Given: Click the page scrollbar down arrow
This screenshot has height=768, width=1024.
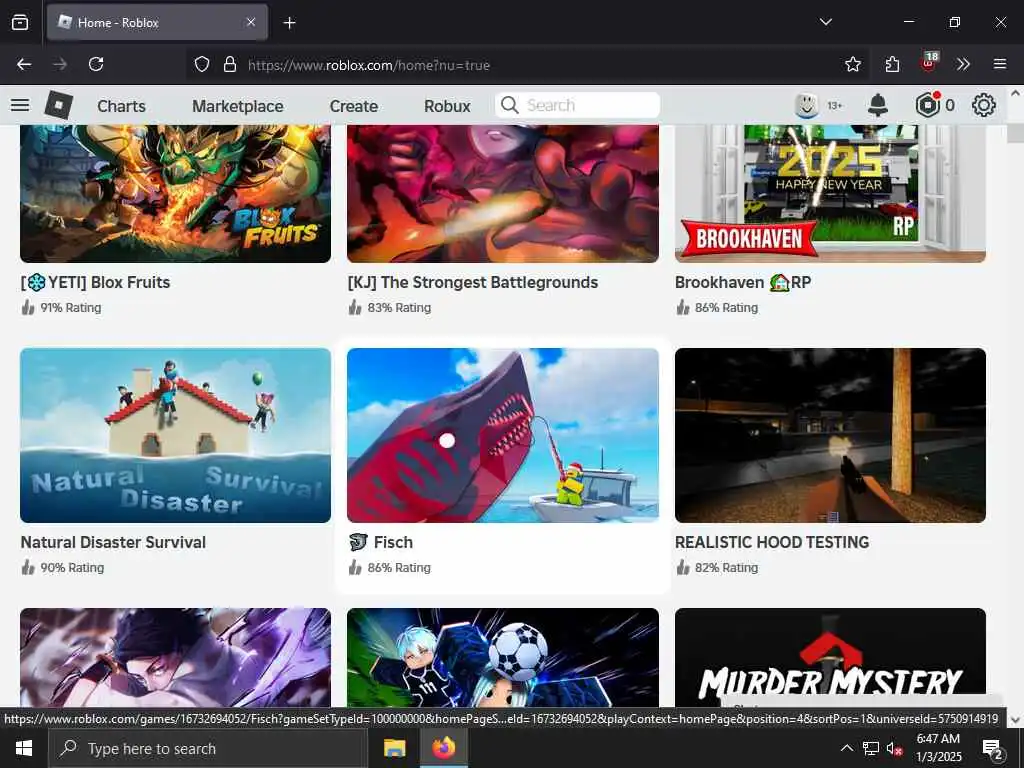Looking at the screenshot, I should point(1016,720).
